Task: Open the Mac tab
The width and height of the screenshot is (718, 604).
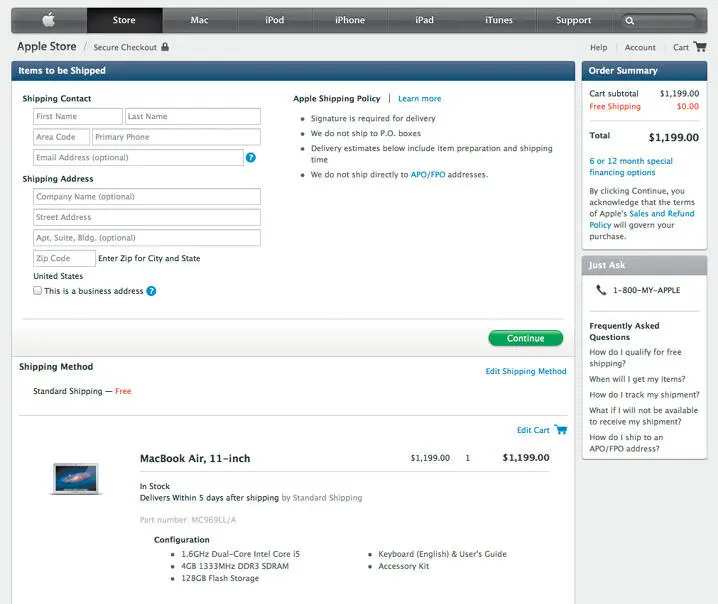Action: click(x=199, y=20)
